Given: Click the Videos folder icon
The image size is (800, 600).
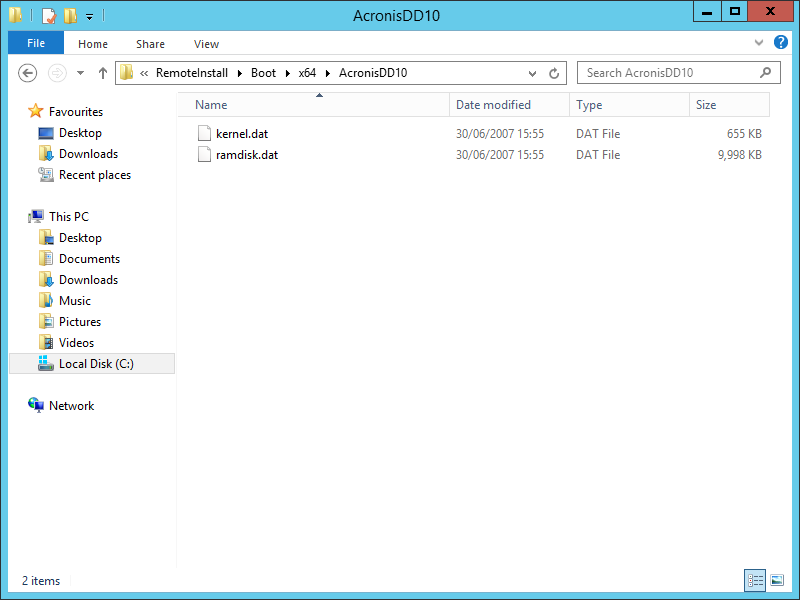Looking at the screenshot, I should coord(46,342).
